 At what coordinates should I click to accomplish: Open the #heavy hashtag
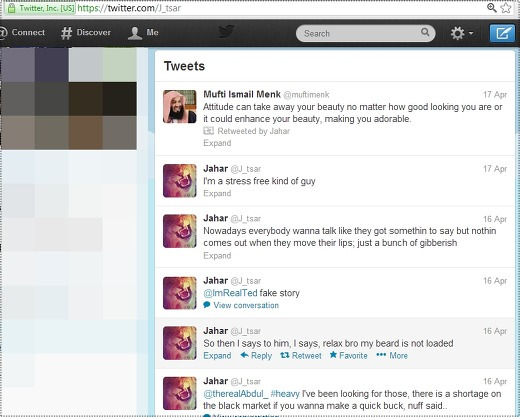point(285,394)
